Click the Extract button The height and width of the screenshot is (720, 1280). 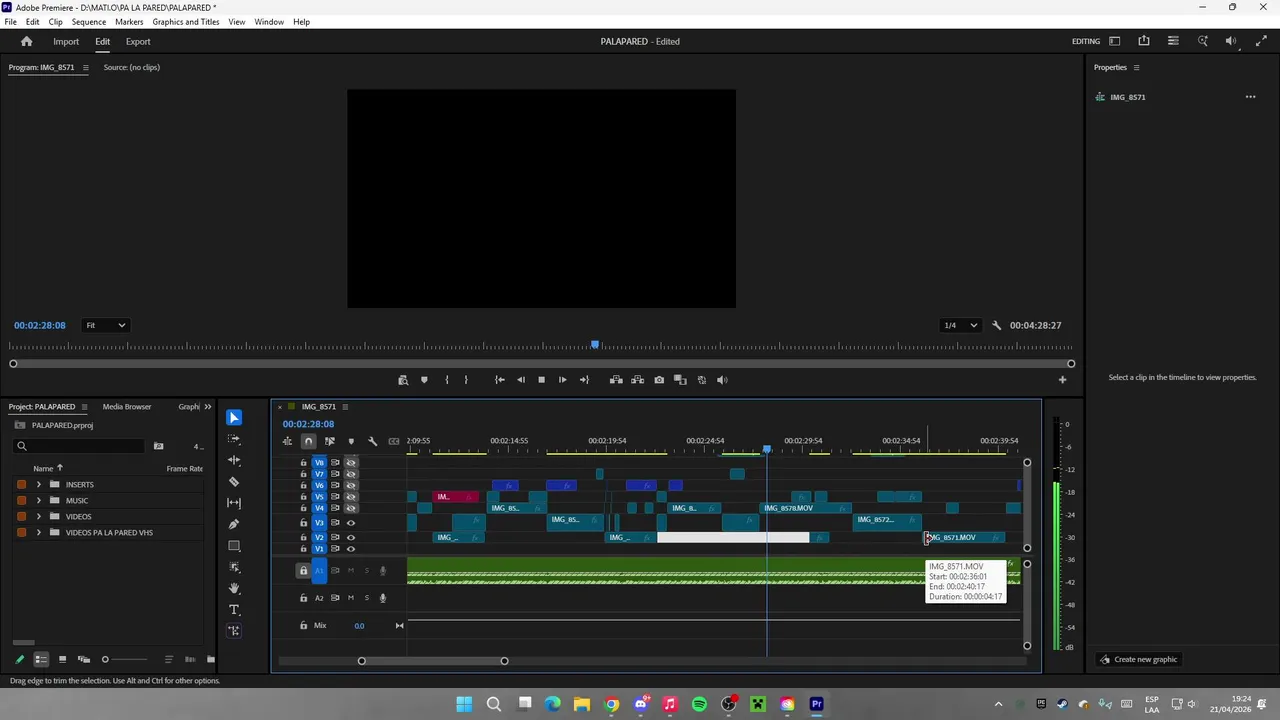pos(637,380)
